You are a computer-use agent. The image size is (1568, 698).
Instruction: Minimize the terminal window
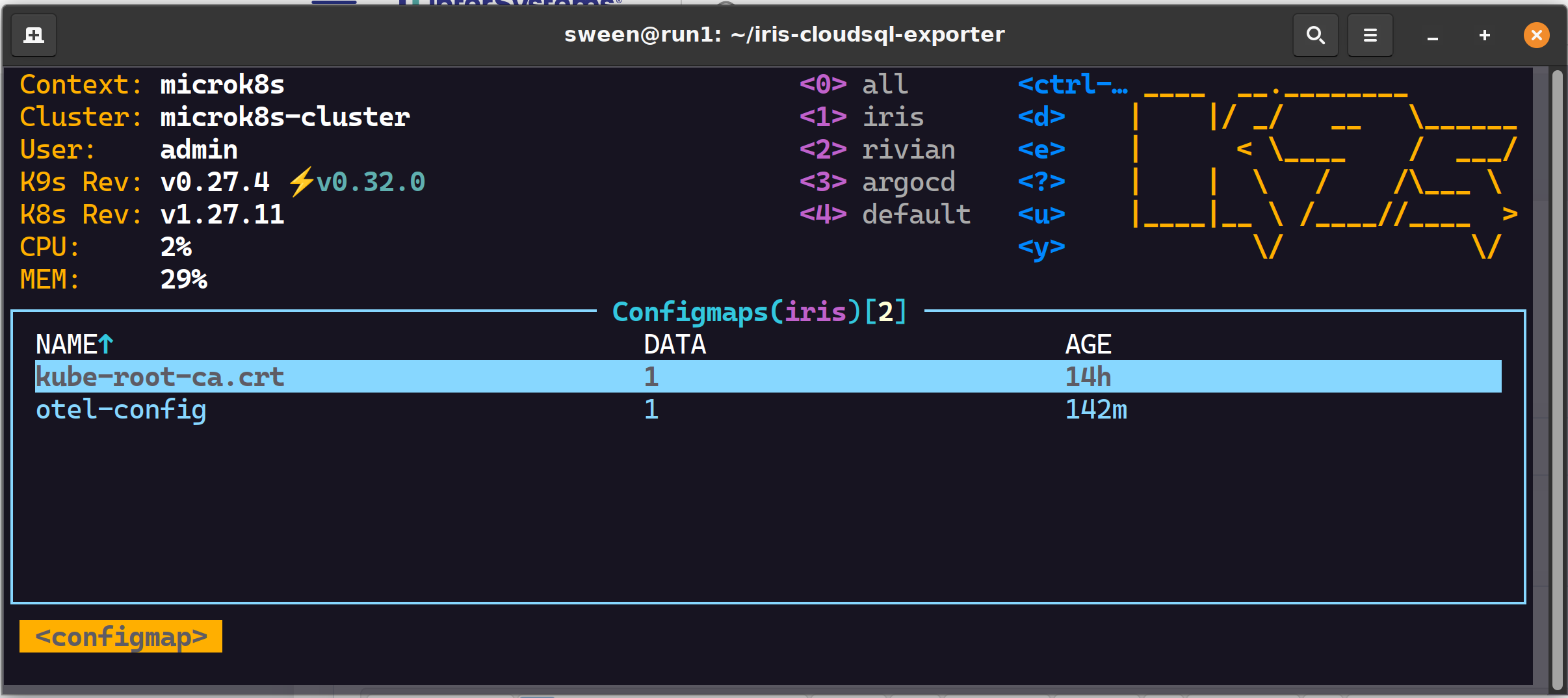click(x=1432, y=35)
